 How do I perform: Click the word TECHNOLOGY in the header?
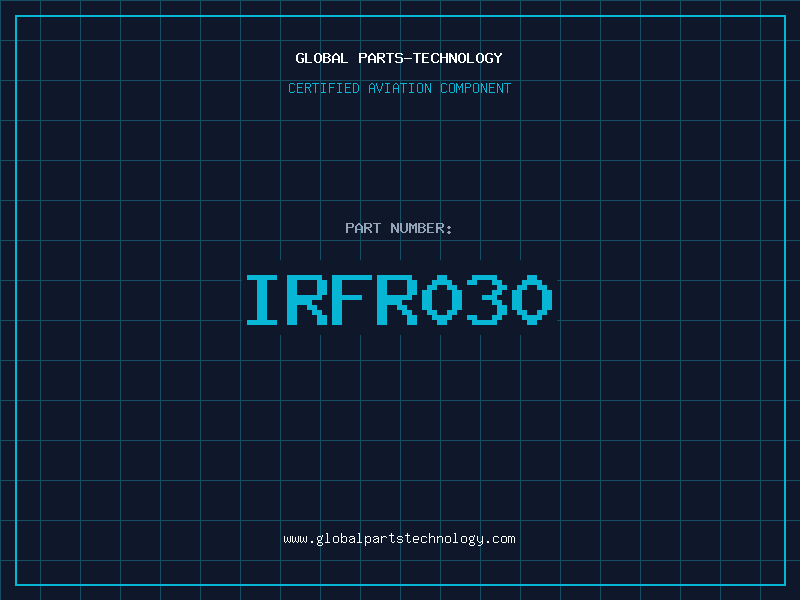point(460,58)
